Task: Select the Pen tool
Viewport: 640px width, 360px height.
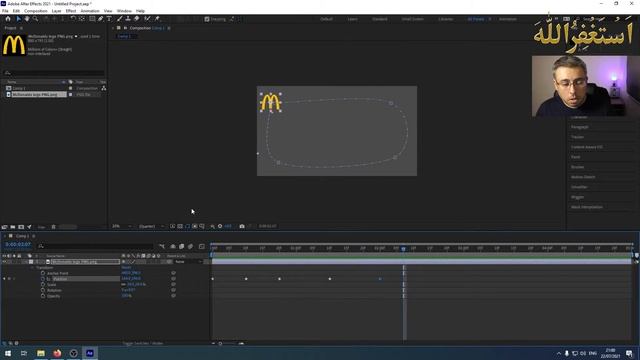Action: pos(100,19)
